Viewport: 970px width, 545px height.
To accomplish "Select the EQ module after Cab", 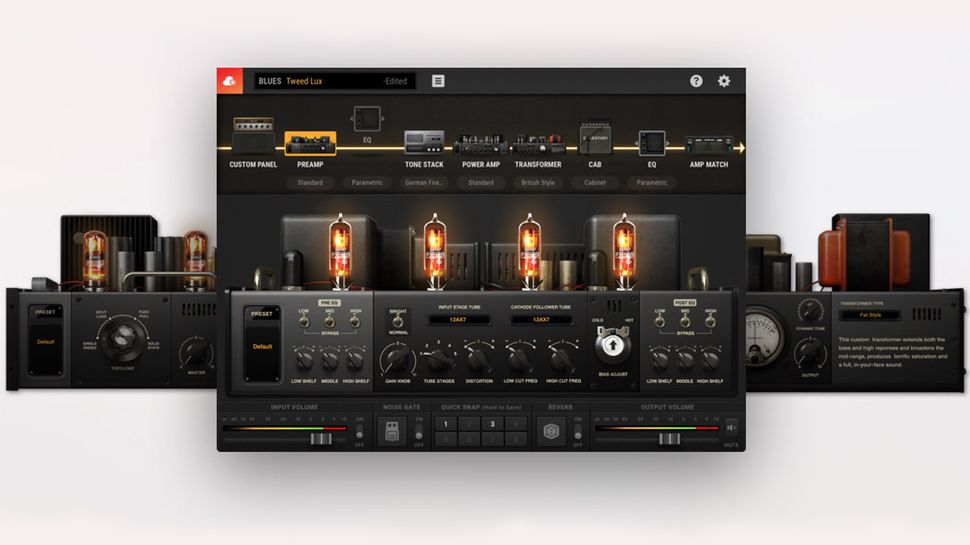I will 651,144.
